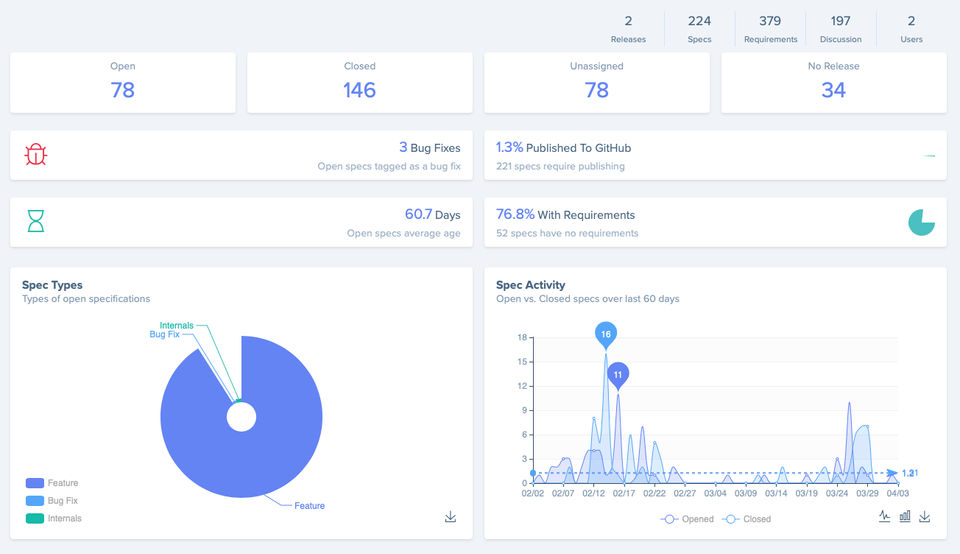Switch Spec Activity to line chart view
The width and height of the screenshot is (960, 554).
pos(884,517)
